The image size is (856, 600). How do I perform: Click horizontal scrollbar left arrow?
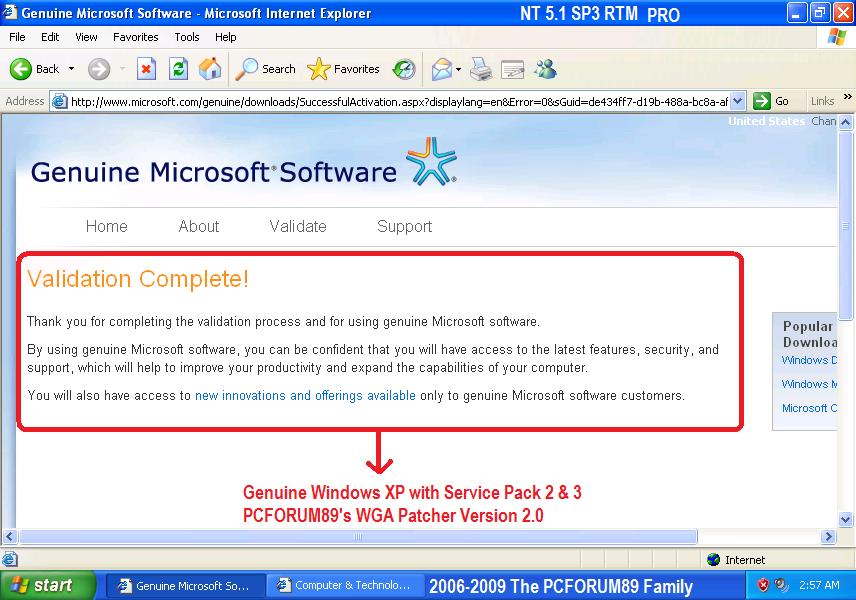coord(10,537)
